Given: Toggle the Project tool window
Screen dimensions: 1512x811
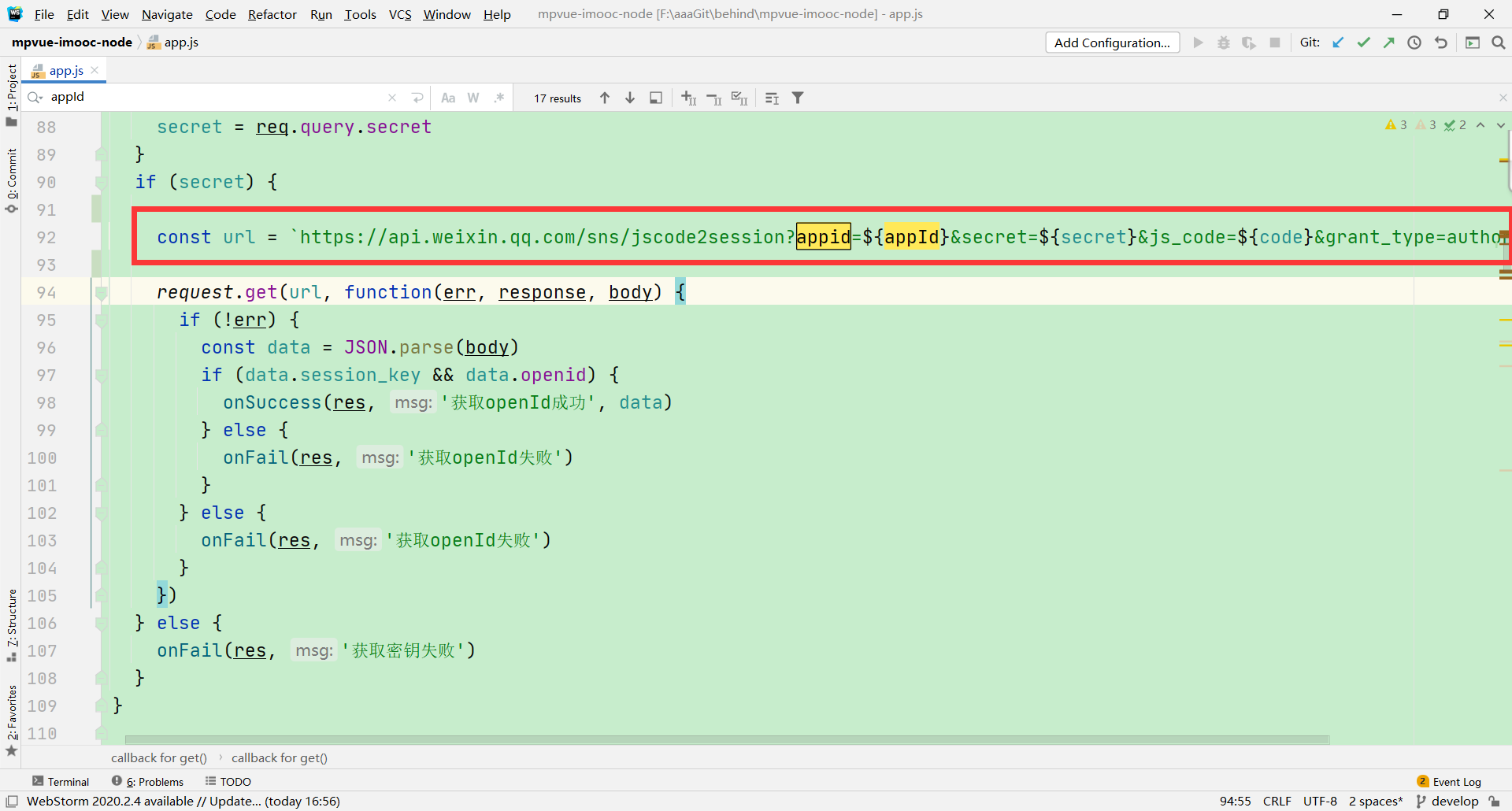Looking at the screenshot, I should (12, 94).
